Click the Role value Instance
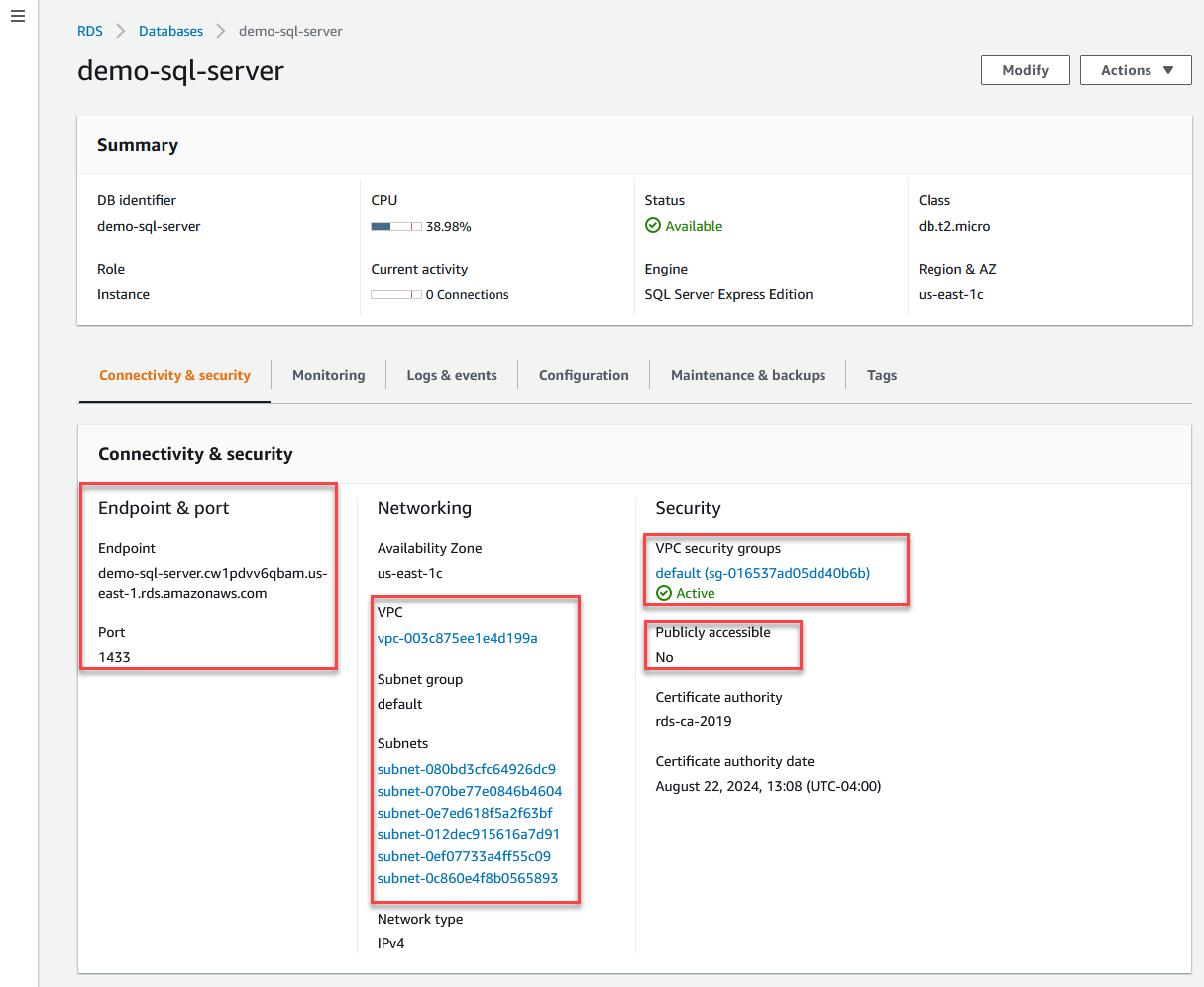This screenshot has height=987, width=1204. pos(123,294)
